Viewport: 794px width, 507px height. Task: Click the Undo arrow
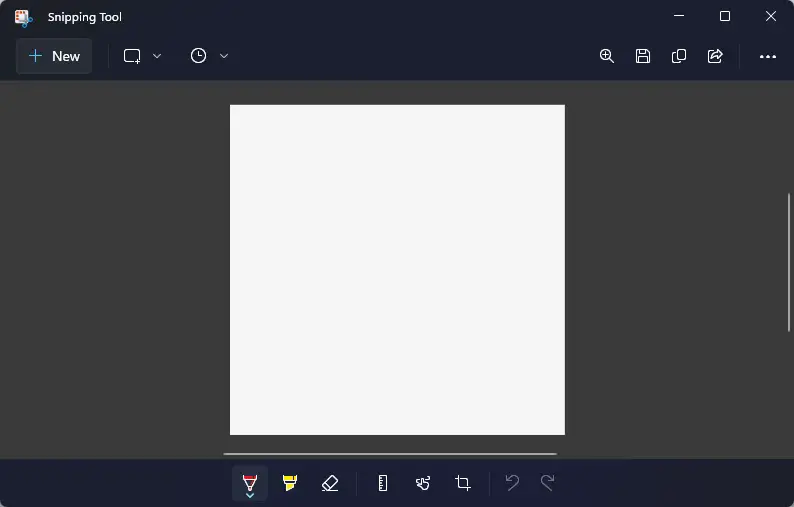pyautogui.click(x=512, y=482)
